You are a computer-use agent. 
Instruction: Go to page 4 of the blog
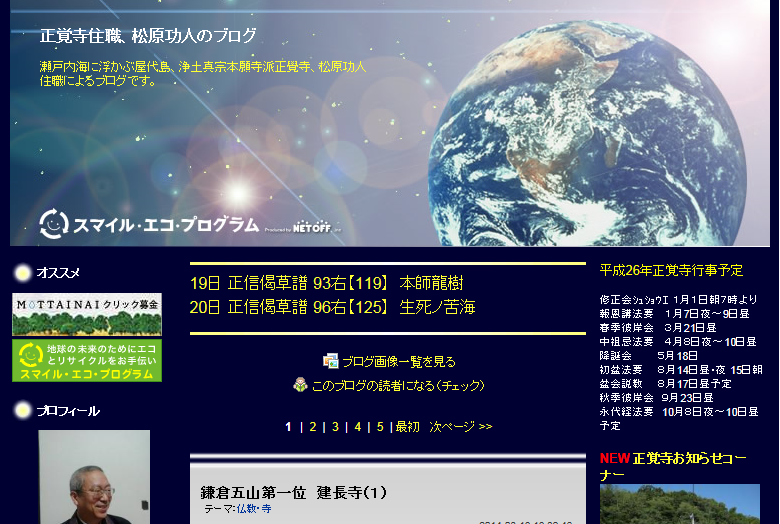point(357,426)
